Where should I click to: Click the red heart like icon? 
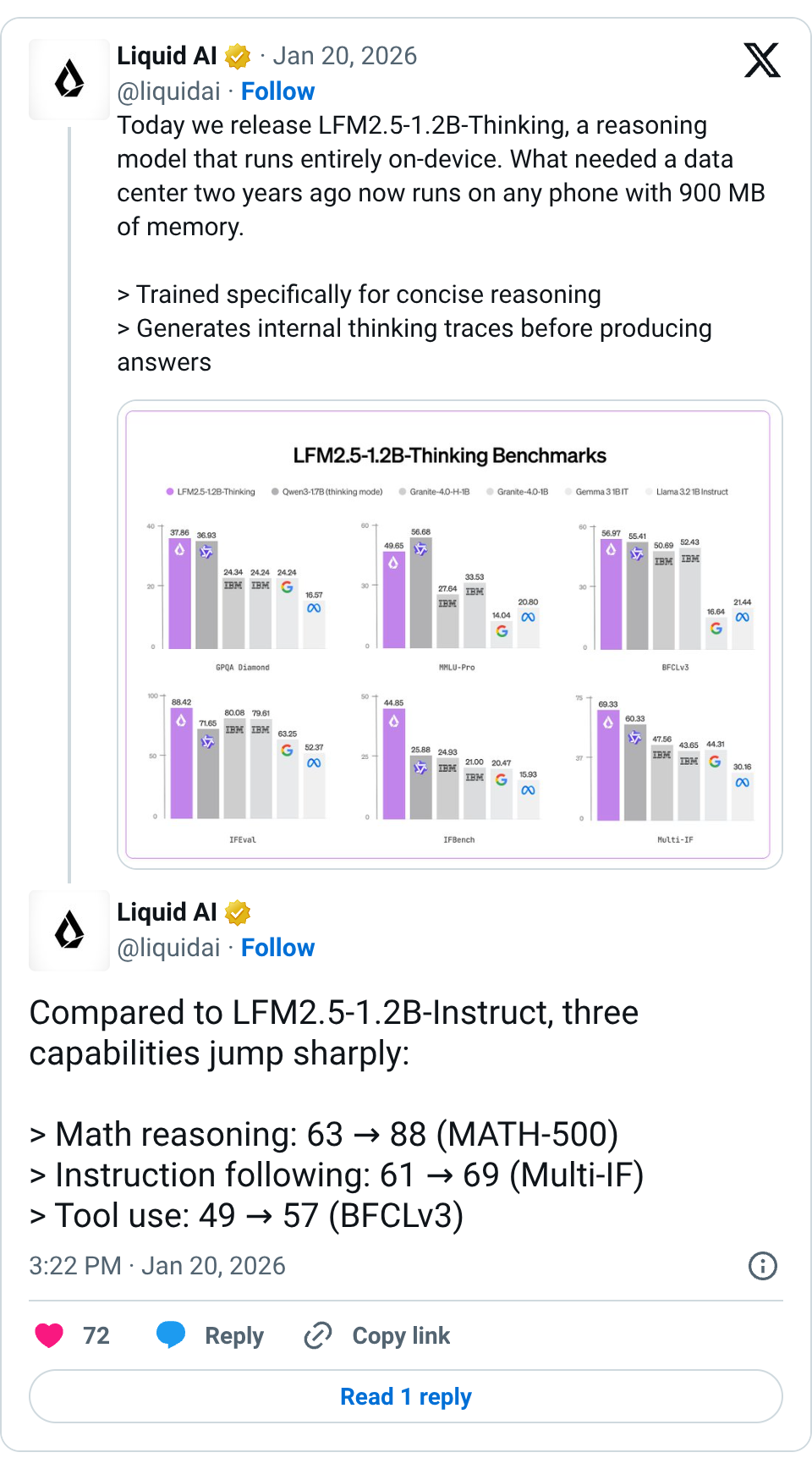[x=49, y=1335]
